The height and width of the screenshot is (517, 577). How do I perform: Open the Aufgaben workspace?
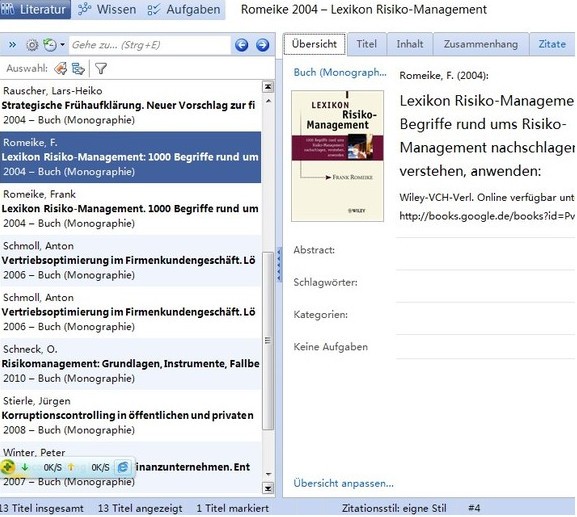tap(184, 10)
